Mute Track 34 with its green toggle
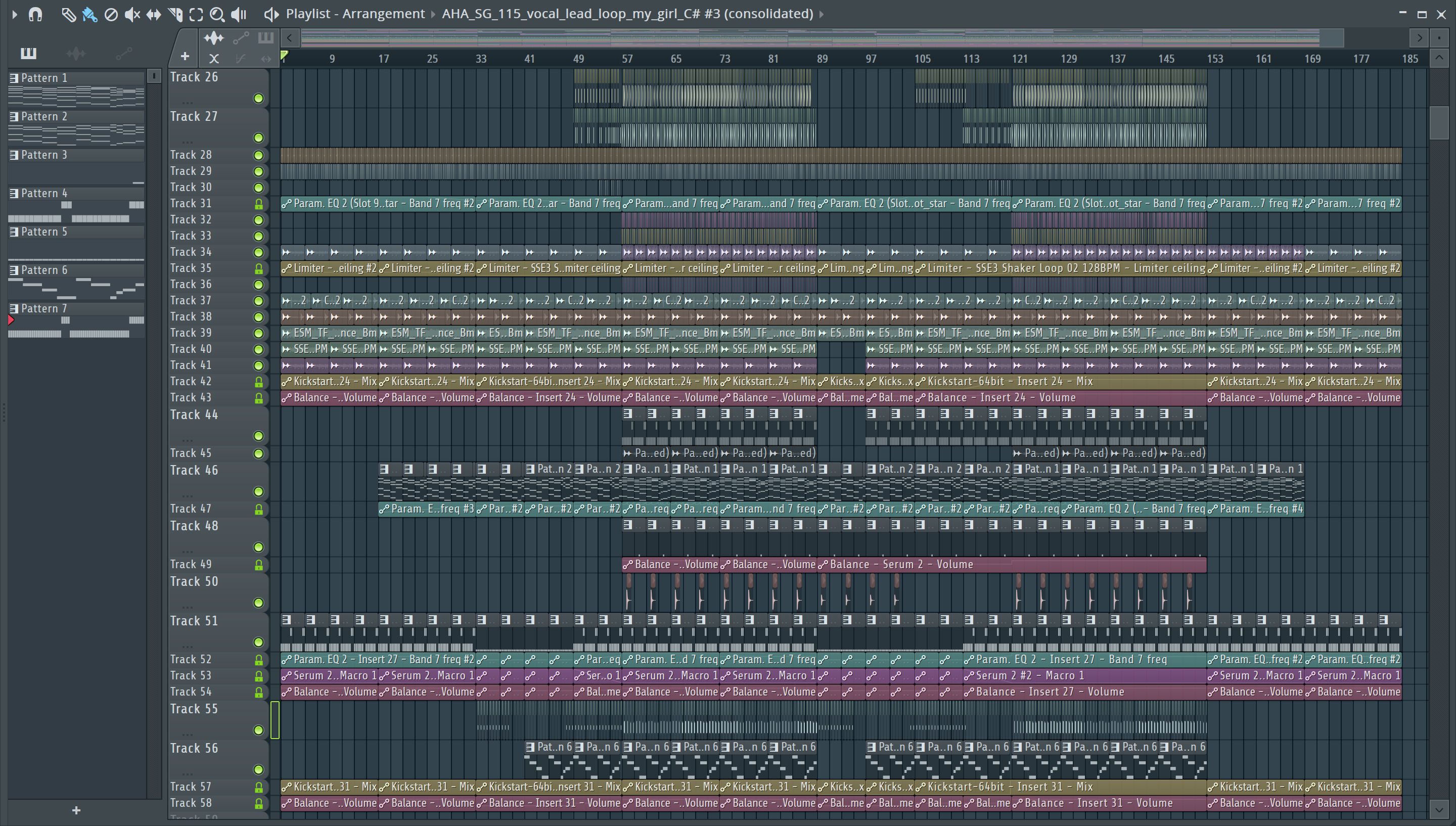This screenshot has height=826, width=1456. coord(259,252)
